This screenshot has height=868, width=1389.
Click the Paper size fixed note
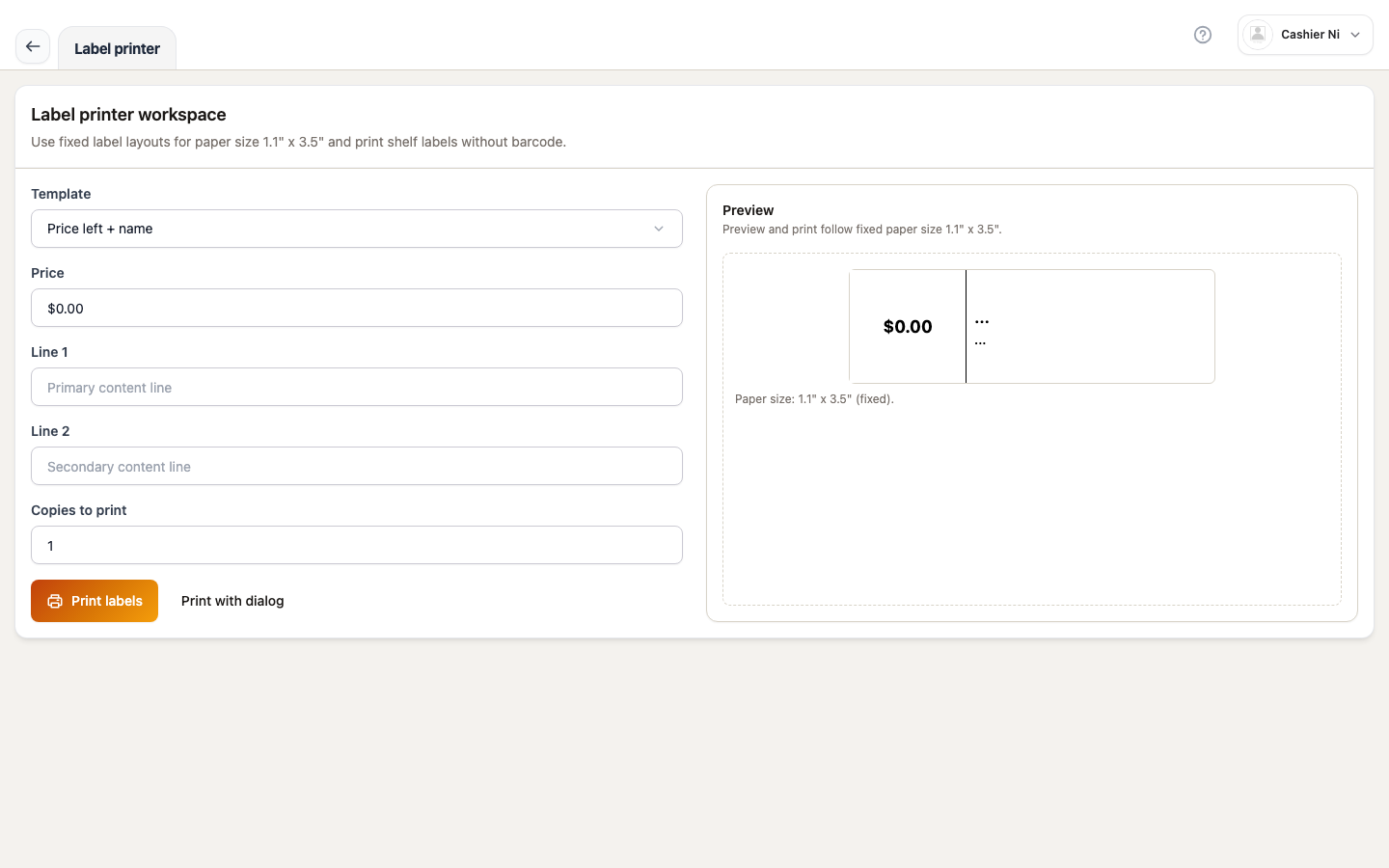814,398
